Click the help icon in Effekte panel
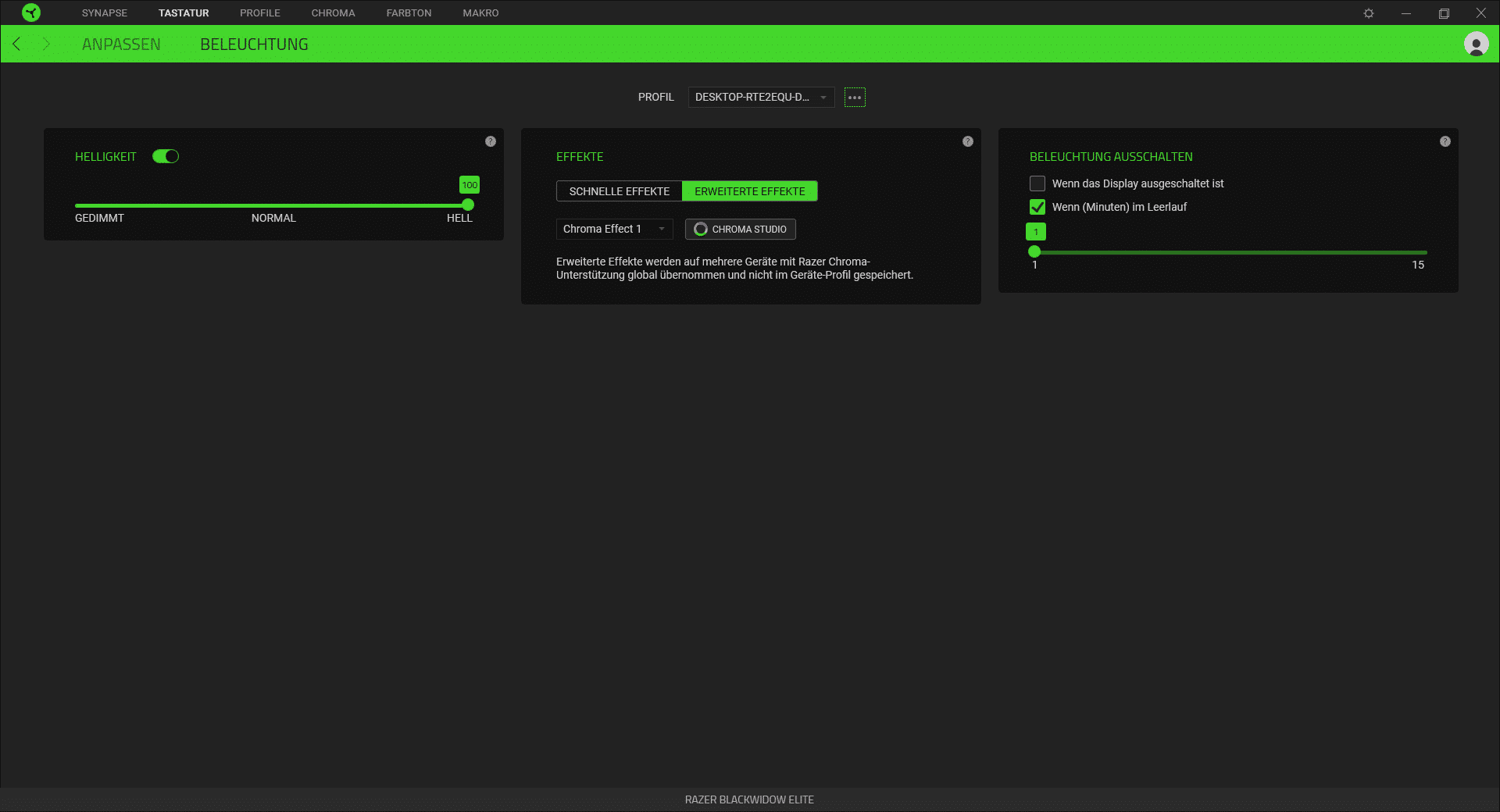The width and height of the screenshot is (1500, 812). [968, 141]
